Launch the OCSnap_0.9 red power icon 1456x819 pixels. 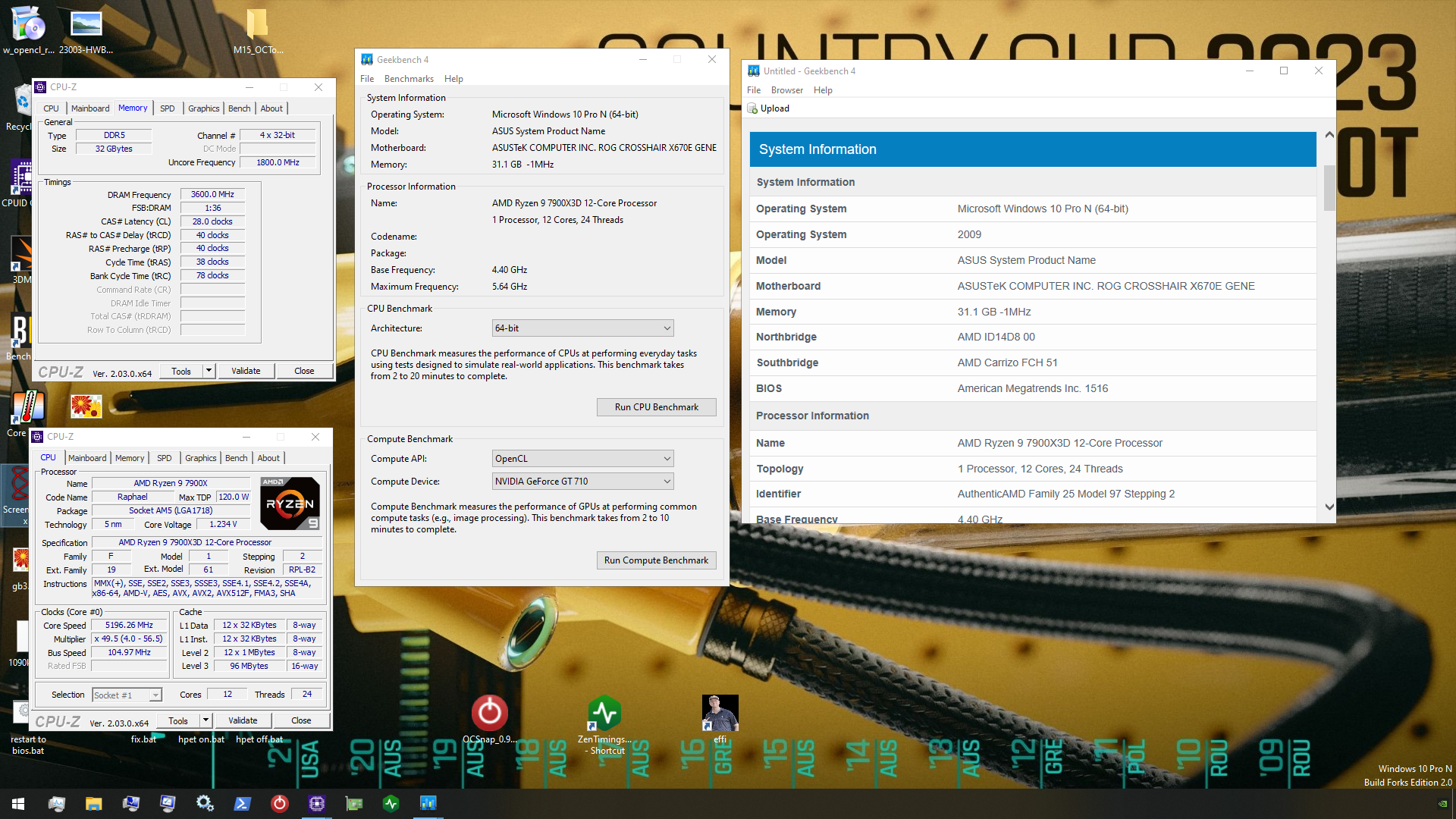point(490,712)
